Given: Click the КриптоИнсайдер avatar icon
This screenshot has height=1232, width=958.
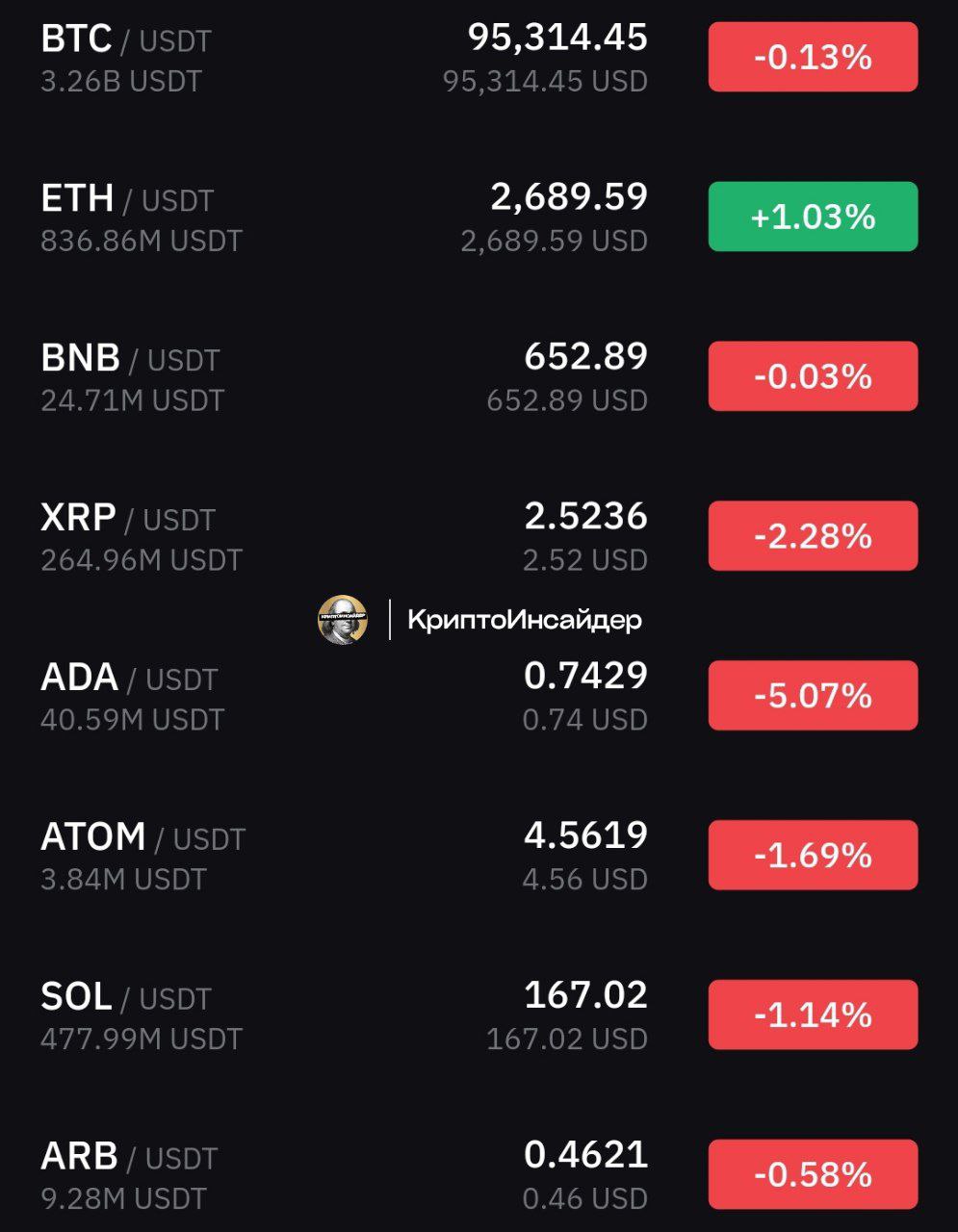Looking at the screenshot, I should click(x=343, y=620).
